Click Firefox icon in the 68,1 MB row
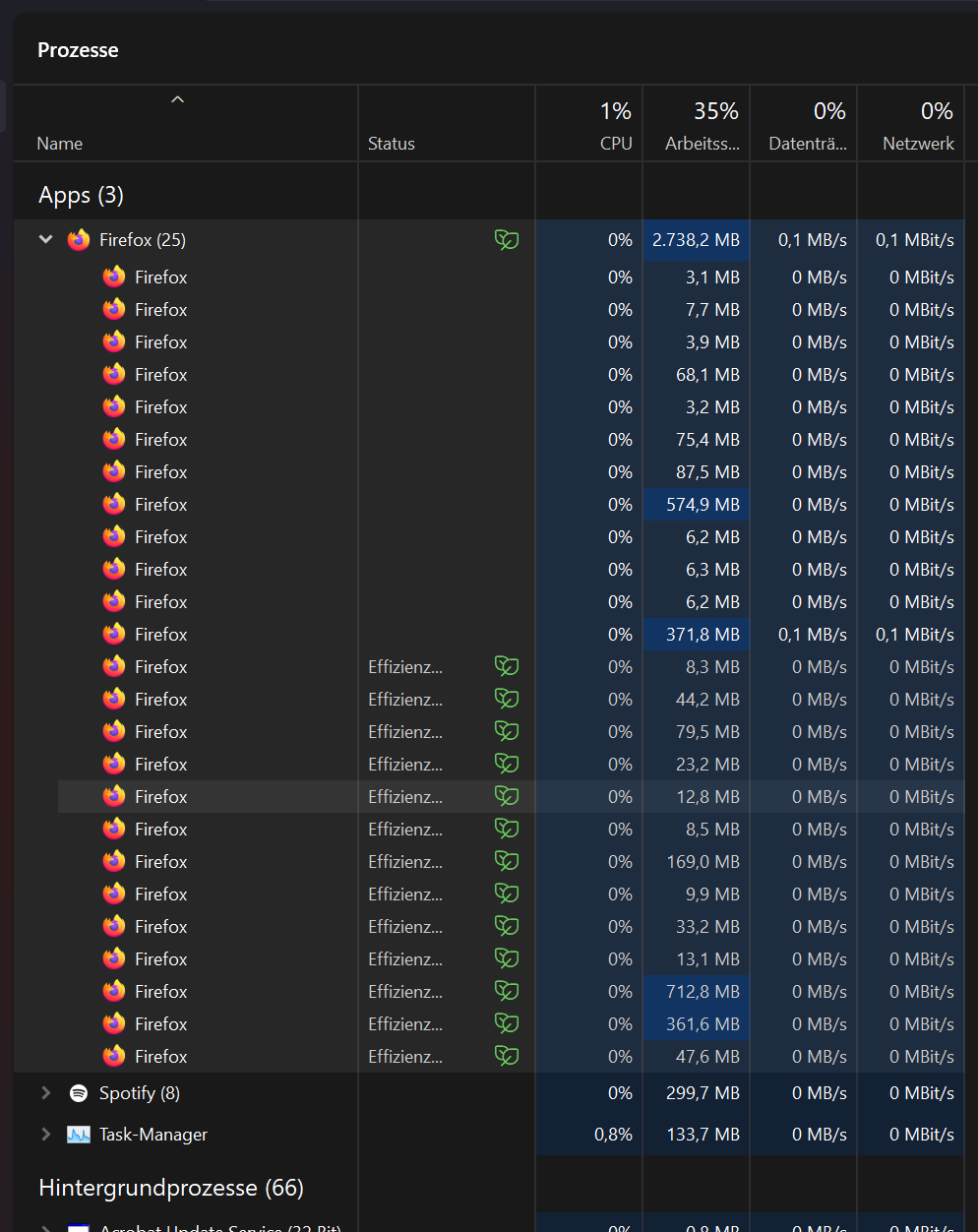 (114, 374)
